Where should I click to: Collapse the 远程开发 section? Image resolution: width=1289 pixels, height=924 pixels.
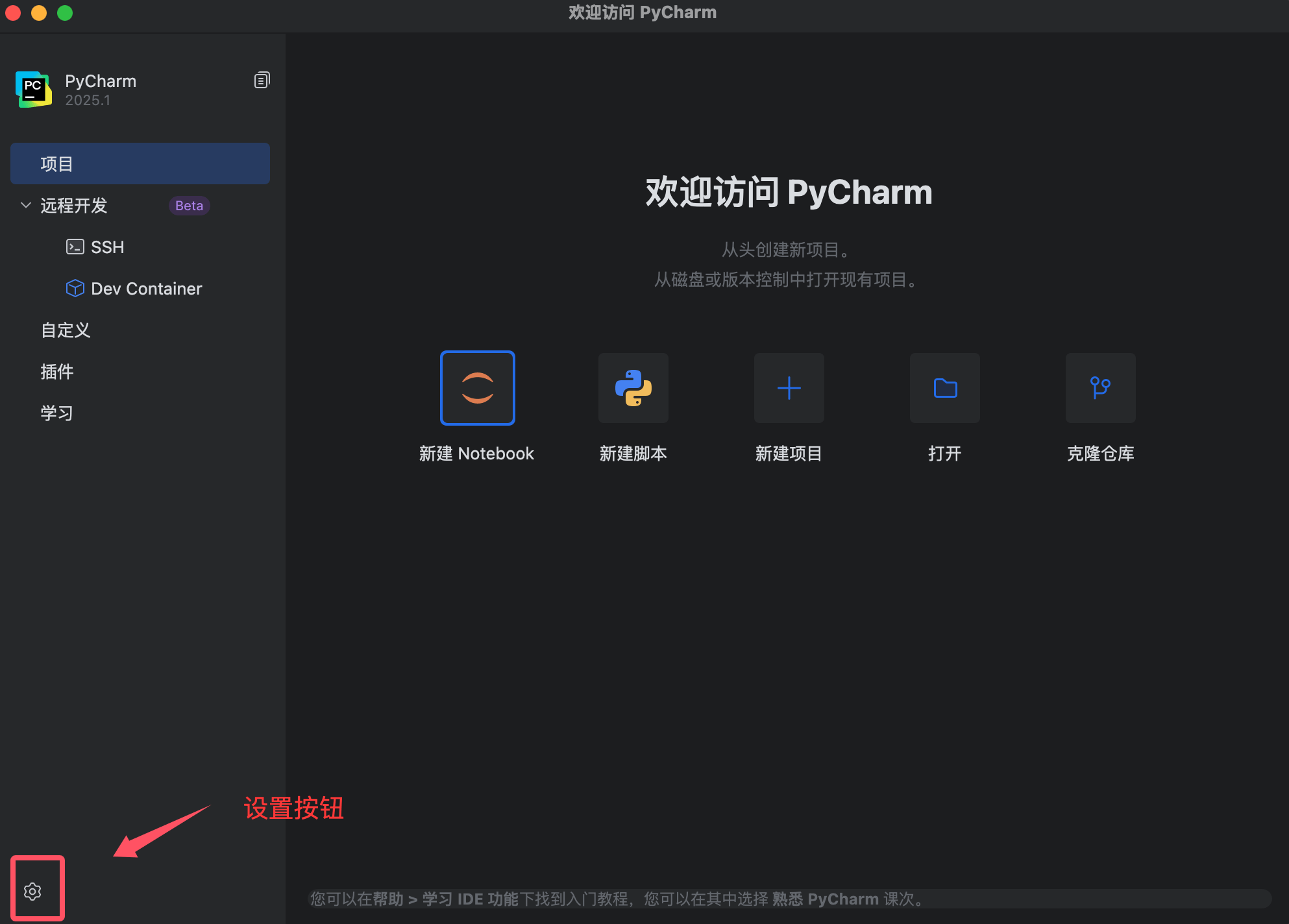[25, 206]
